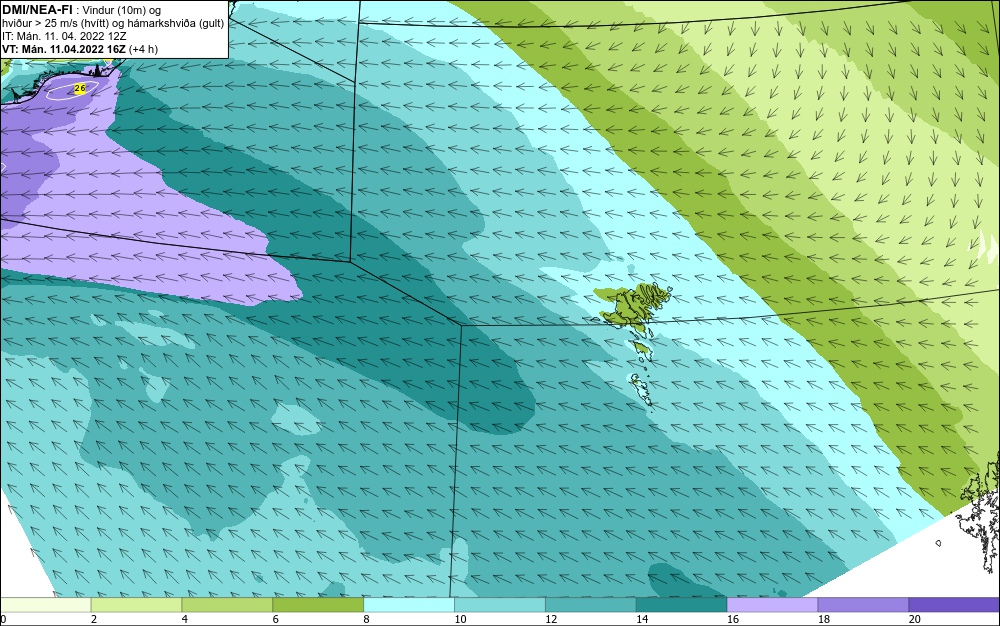Click the legend value 20

coord(915,619)
